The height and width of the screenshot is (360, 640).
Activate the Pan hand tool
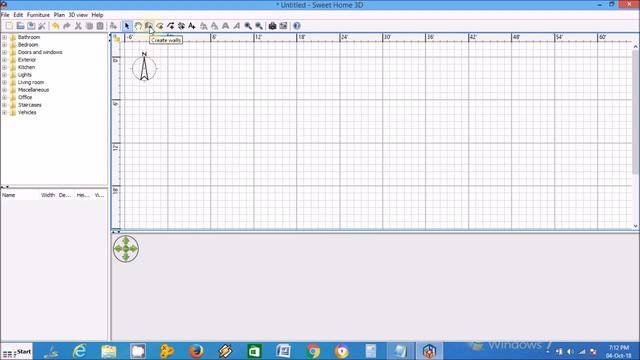coord(138,26)
